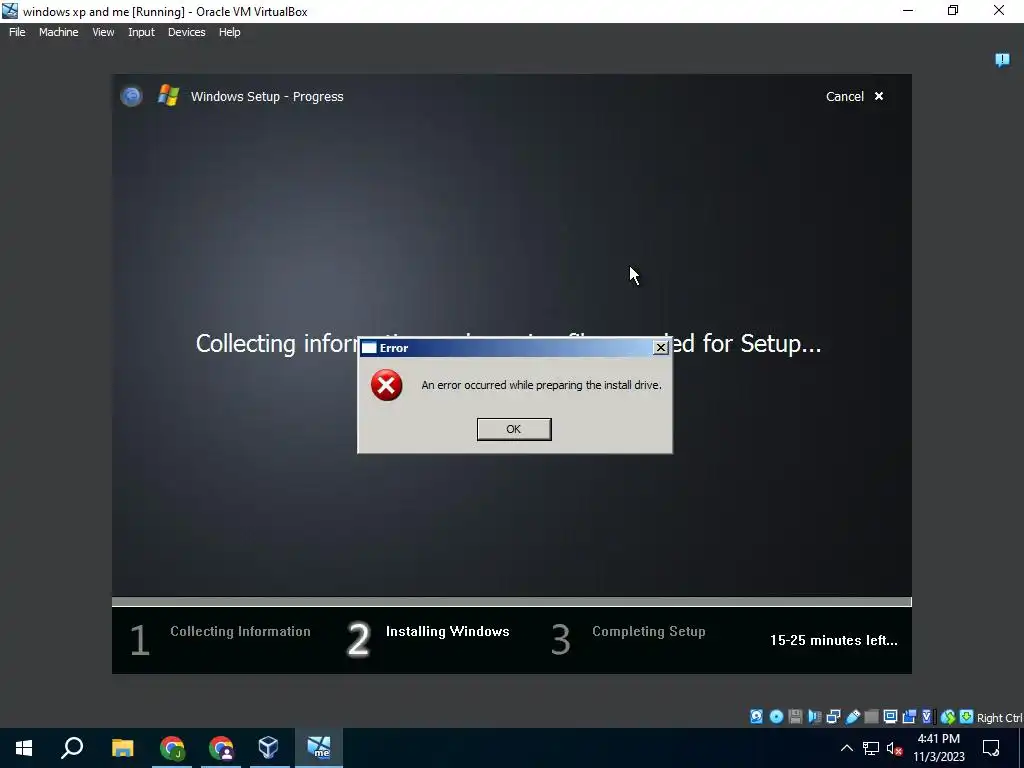This screenshot has height=768, width=1024.
Task: Open File Explorer from the taskbar
Action: (x=122, y=748)
